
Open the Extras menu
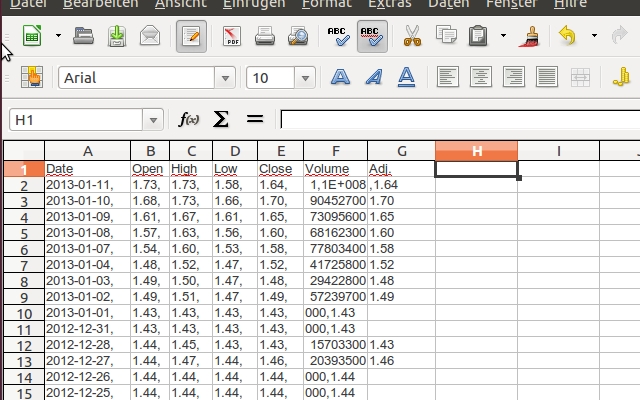(x=389, y=4)
